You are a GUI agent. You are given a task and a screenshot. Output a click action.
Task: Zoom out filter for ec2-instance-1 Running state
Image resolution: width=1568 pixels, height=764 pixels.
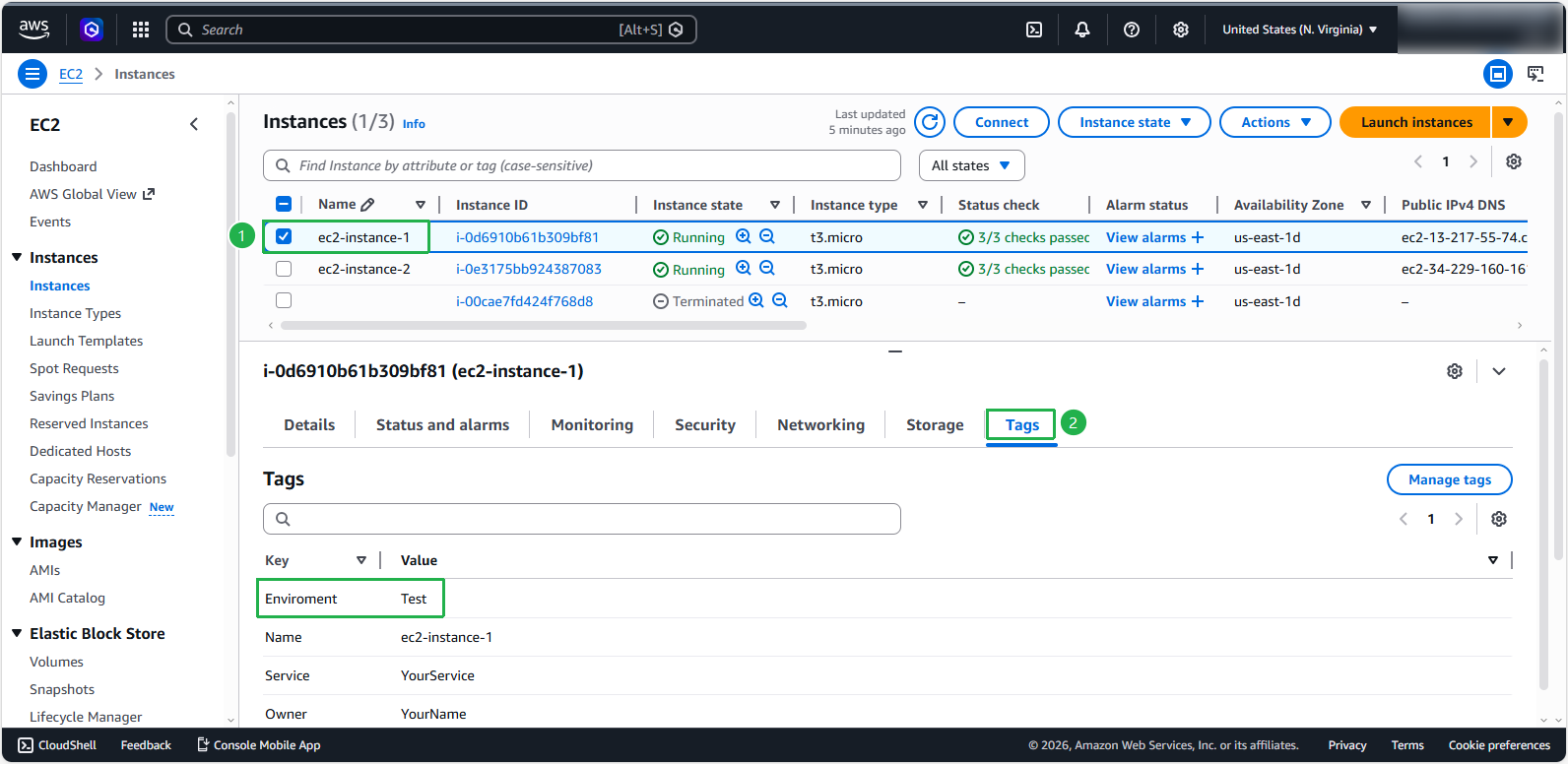coord(767,236)
